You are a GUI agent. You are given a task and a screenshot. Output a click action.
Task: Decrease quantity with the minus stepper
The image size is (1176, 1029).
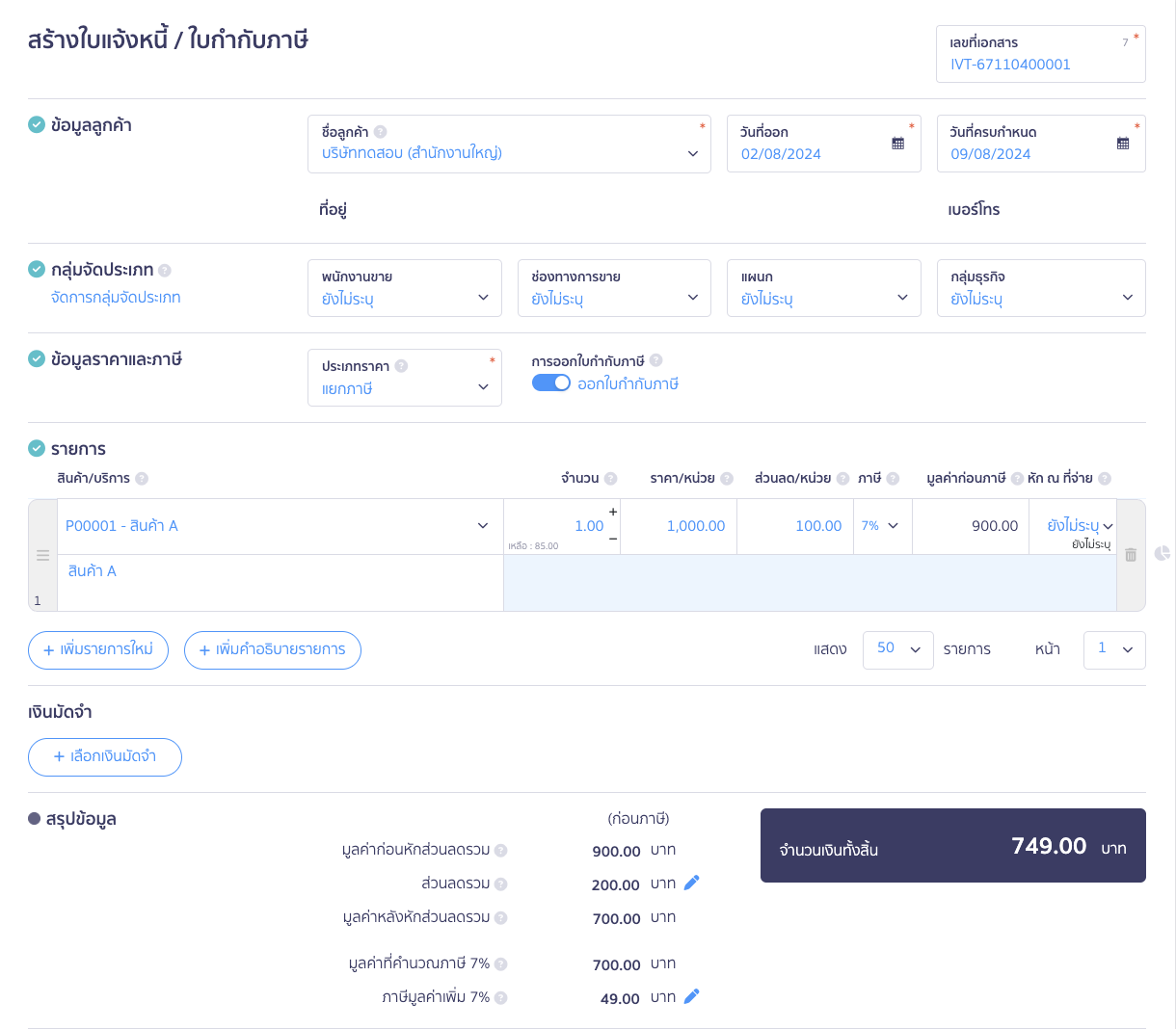tap(612, 539)
